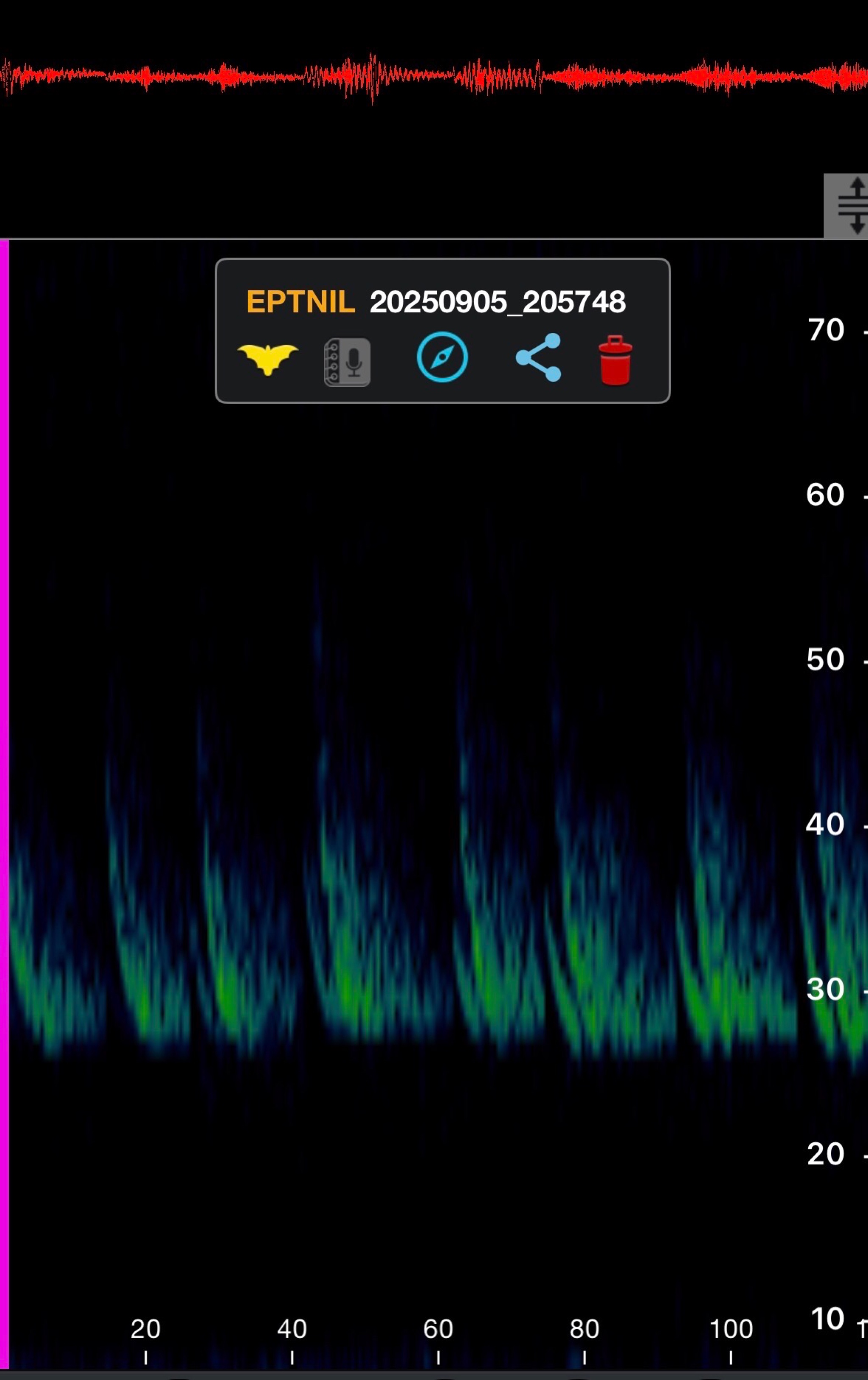This screenshot has height=1380, width=868.
Task: Share the recording via share icon
Action: (x=539, y=357)
